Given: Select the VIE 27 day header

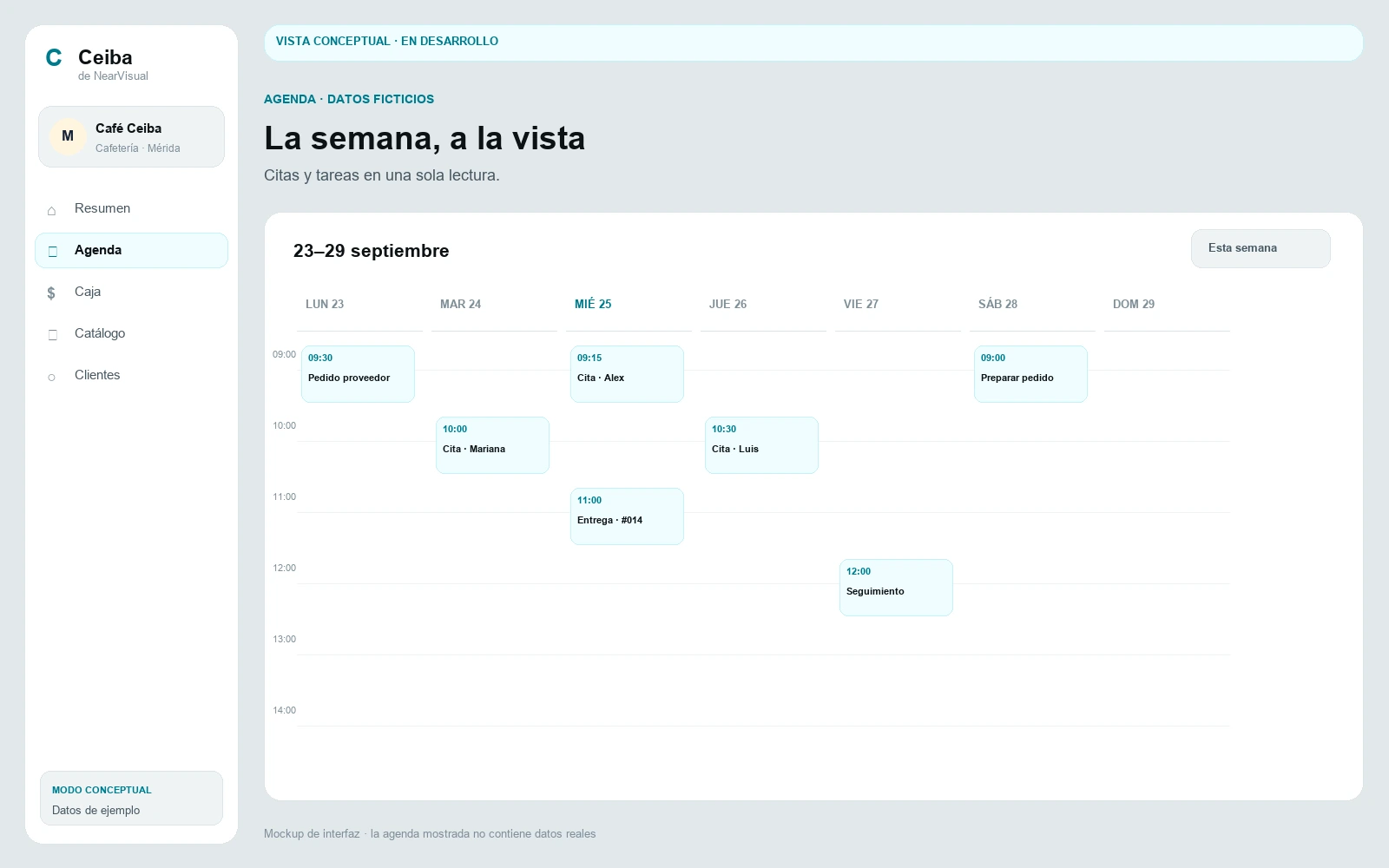Looking at the screenshot, I should (x=861, y=304).
